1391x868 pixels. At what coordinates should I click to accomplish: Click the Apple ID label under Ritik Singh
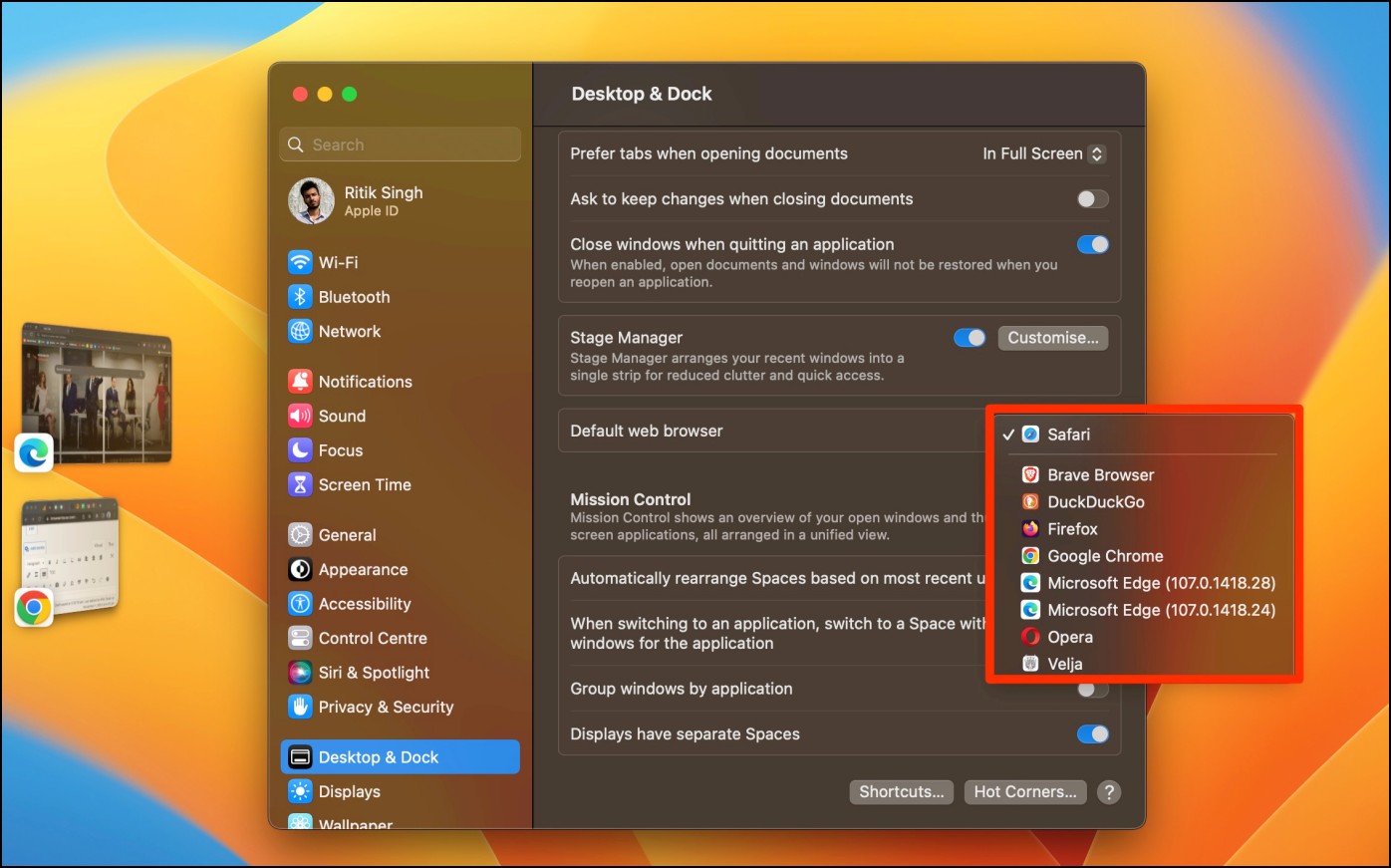pyautogui.click(x=372, y=211)
